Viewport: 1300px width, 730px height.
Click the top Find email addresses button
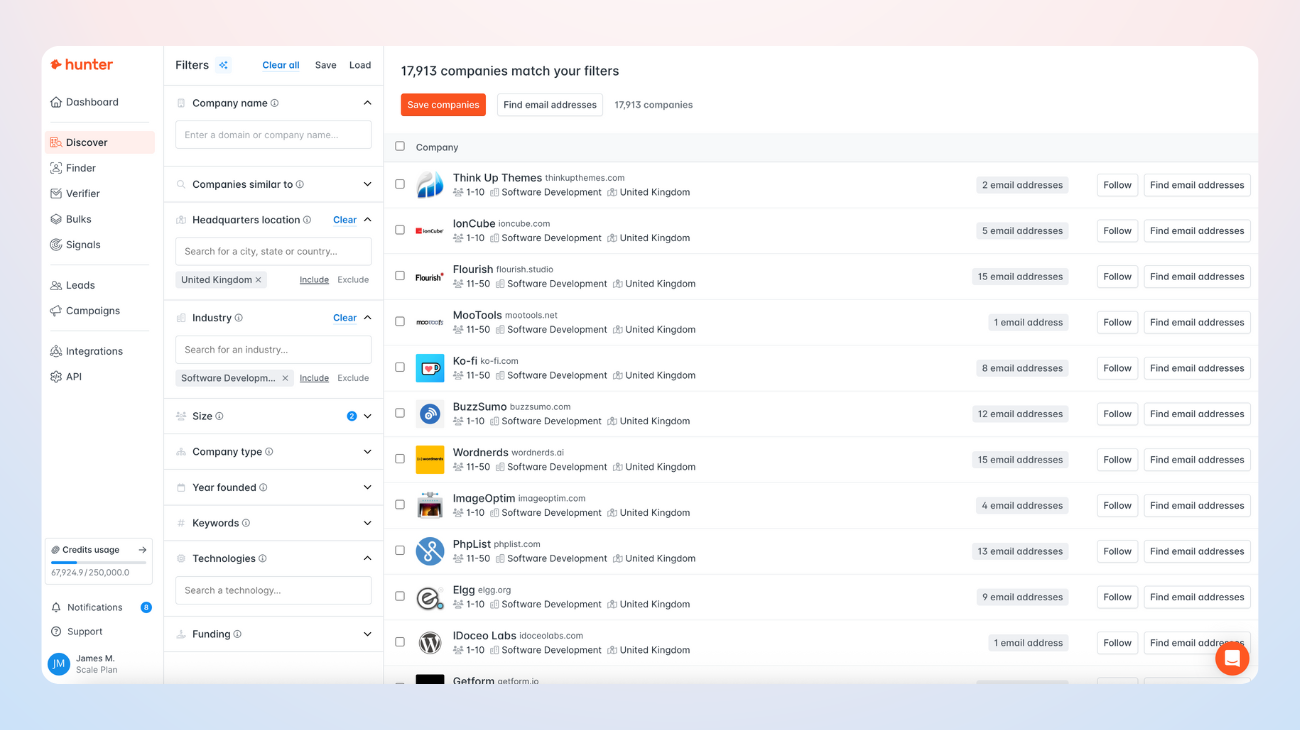click(x=550, y=105)
